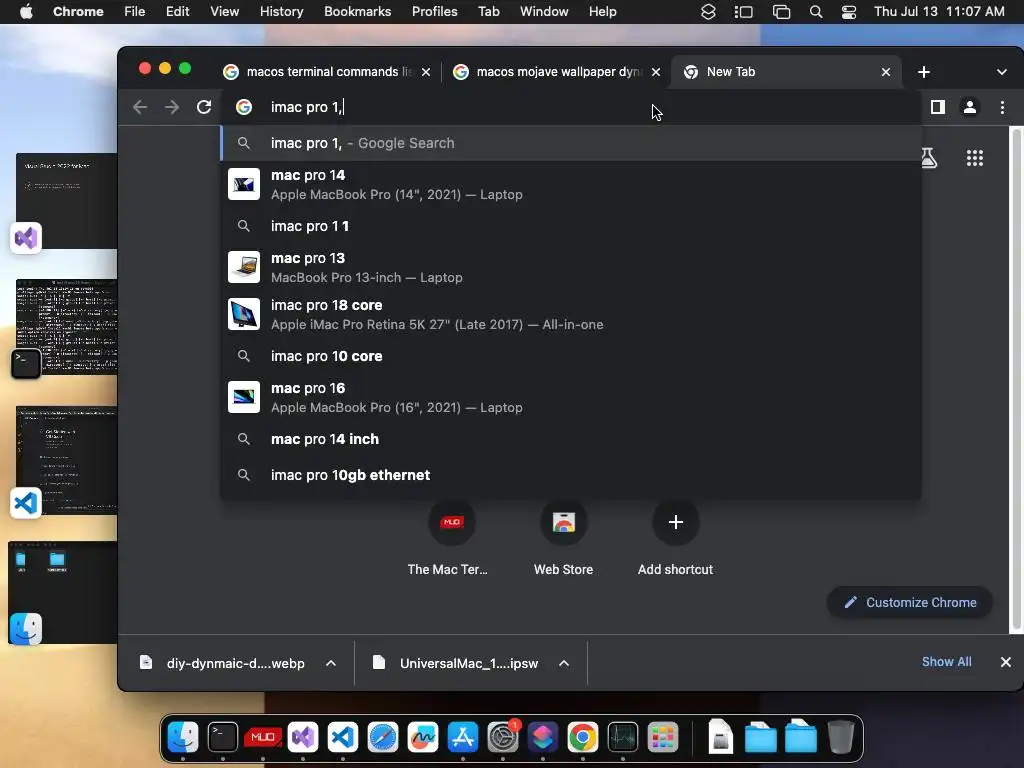Screen dimensions: 1024x768
Task: Open the File menu
Action: pyautogui.click(x=135, y=12)
